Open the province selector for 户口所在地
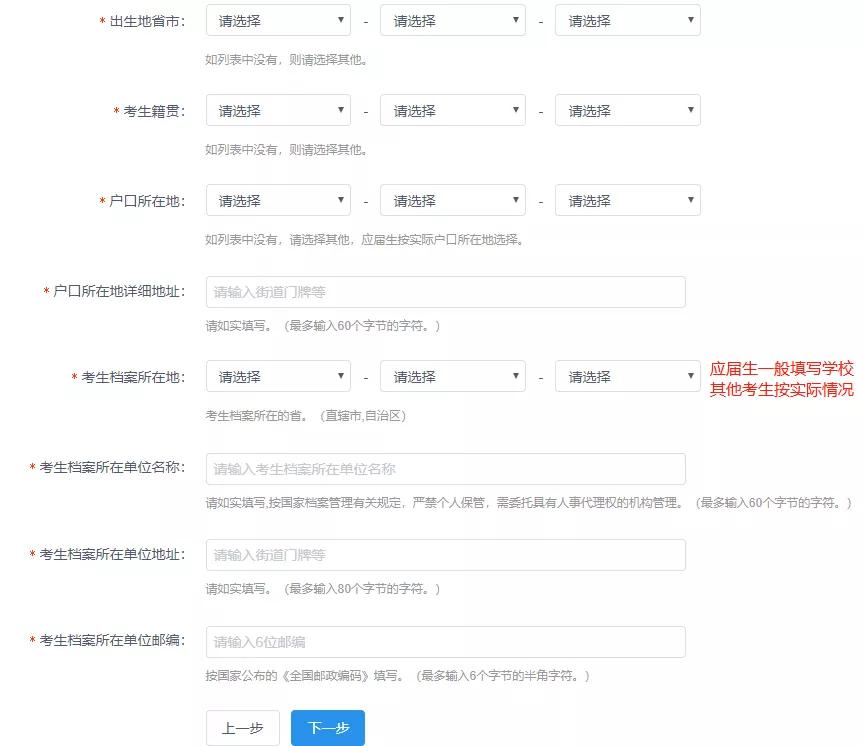 tap(277, 200)
